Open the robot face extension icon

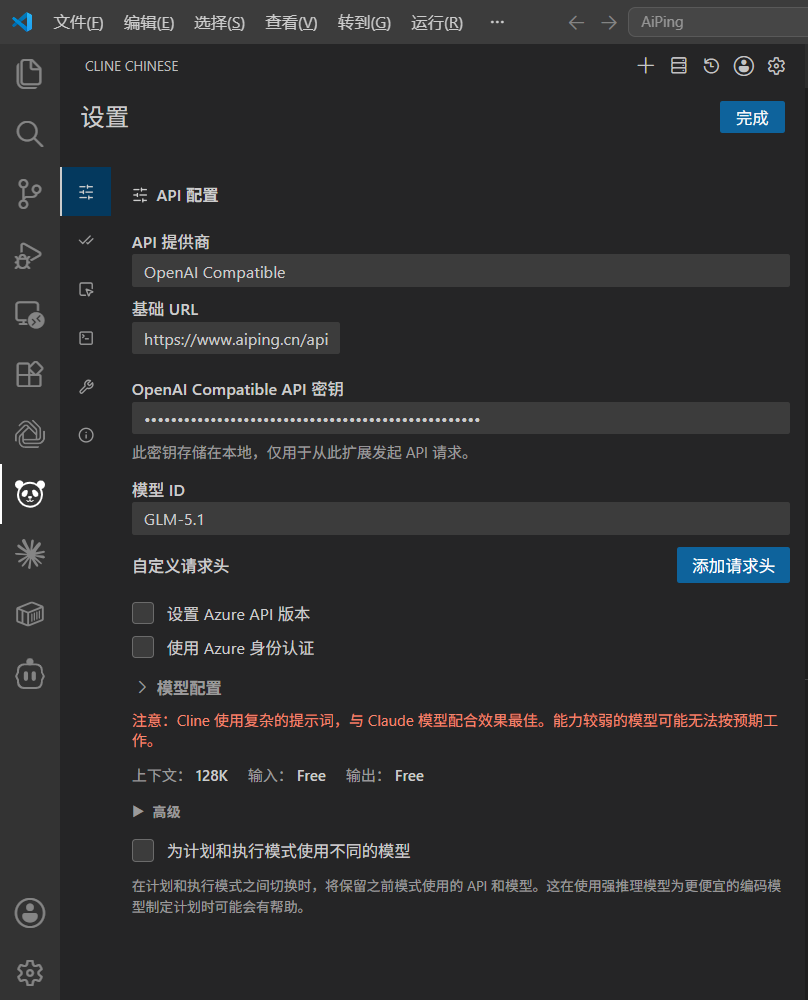pyautogui.click(x=29, y=675)
